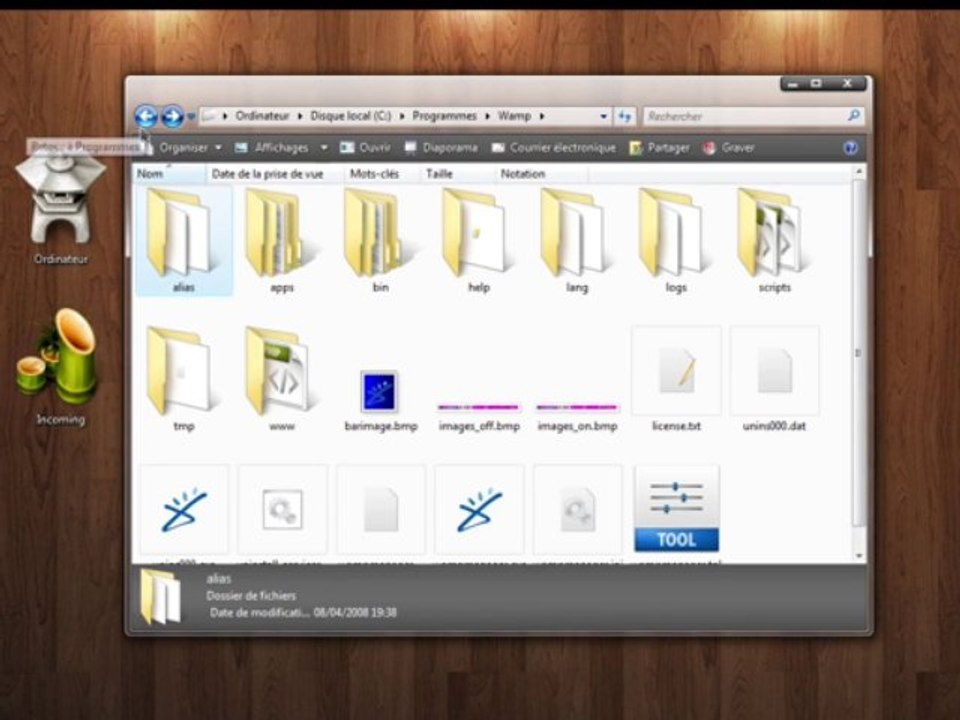Select the tmp folder
This screenshot has height=720, width=960.
click(x=184, y=379)
